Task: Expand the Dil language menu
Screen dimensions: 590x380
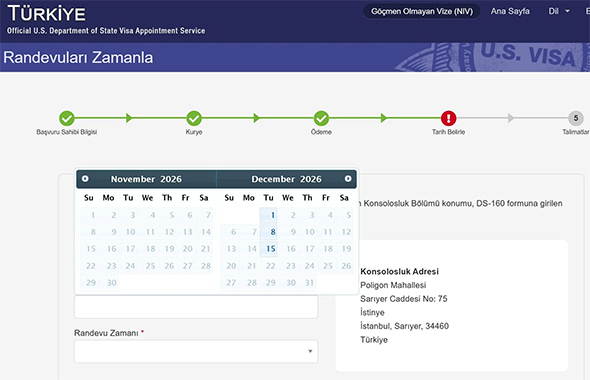Action: 559,11
